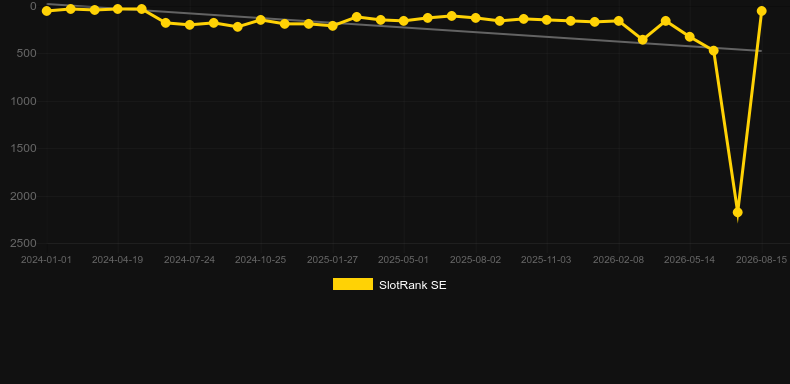790x384 pixels.
Task: Click the 2026-02-08 x-axis date label
Action: pyautogui.click(x=618, y=260)
